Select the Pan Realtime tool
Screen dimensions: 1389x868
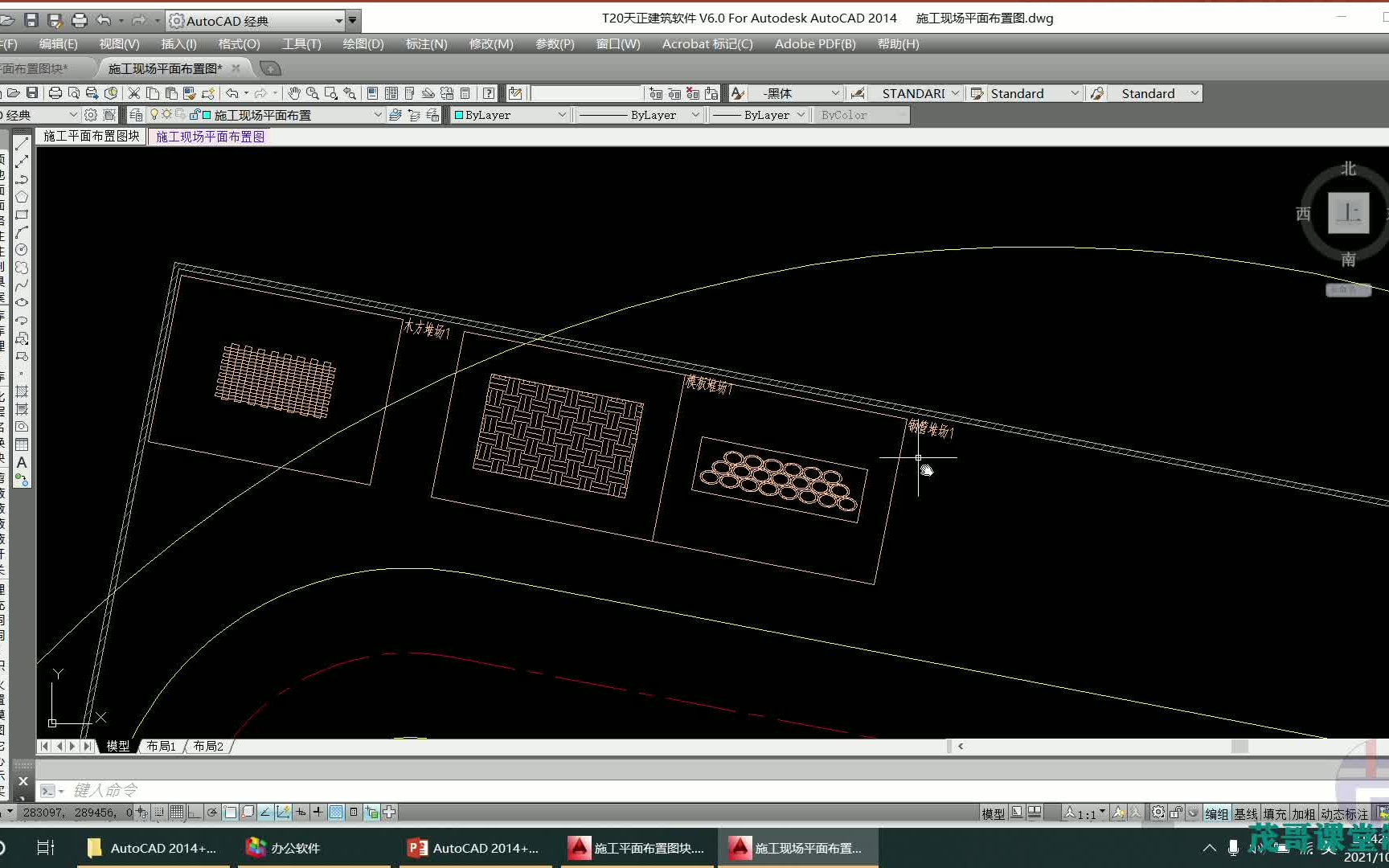point(294,92)
